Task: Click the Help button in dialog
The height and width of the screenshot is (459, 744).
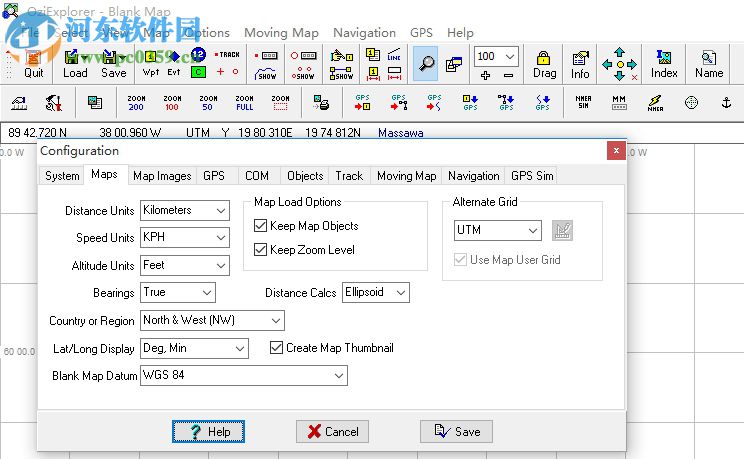Action: pos(208,431)
